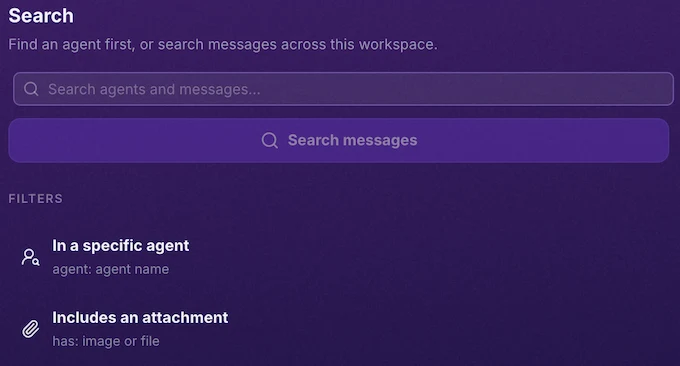Click the Search page heading

[x=41, y=16]
